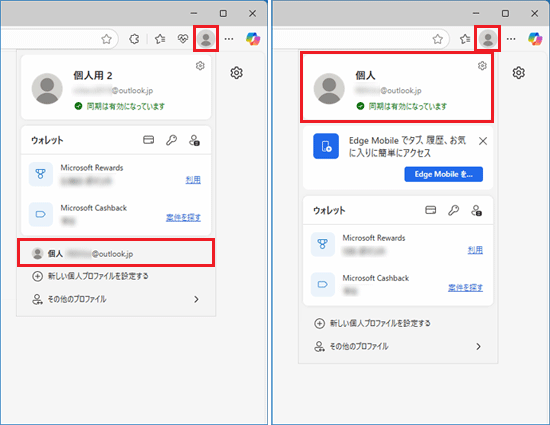Open payment card icon in right ウォレット header
Viewport: 550px width, 425px height.
(x=431, y=210)
